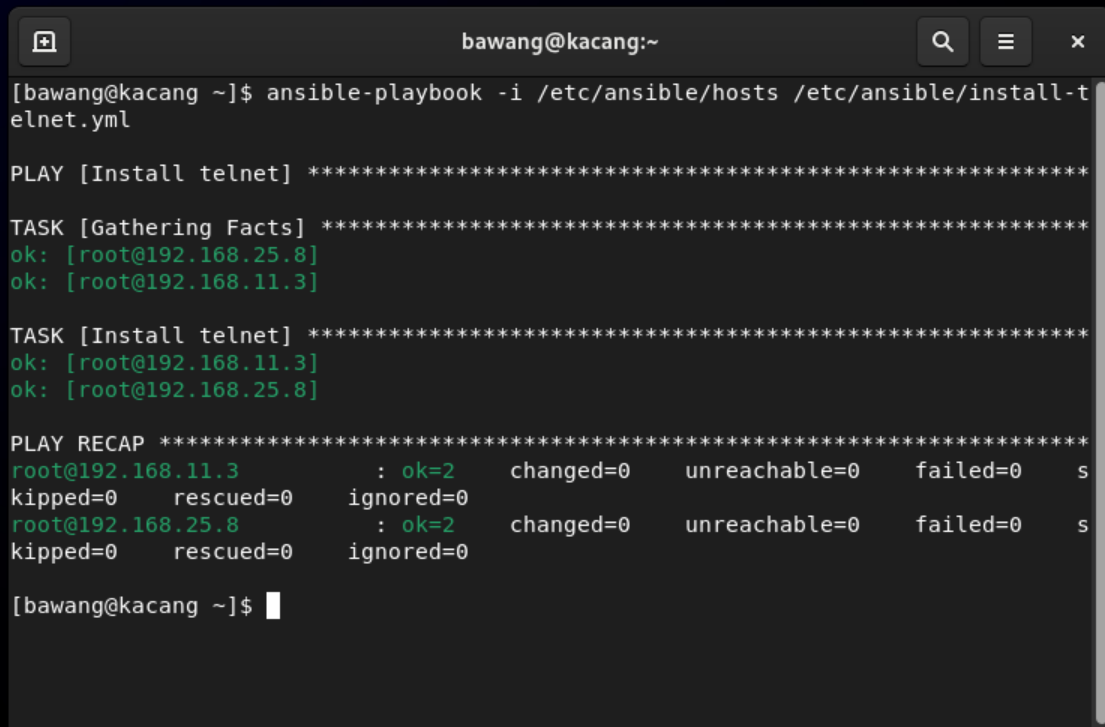The height and width of the screenshot is (727, 1105).
Task: Click the last [bawang@kacang ~]$ prompt
Action: 132,606
